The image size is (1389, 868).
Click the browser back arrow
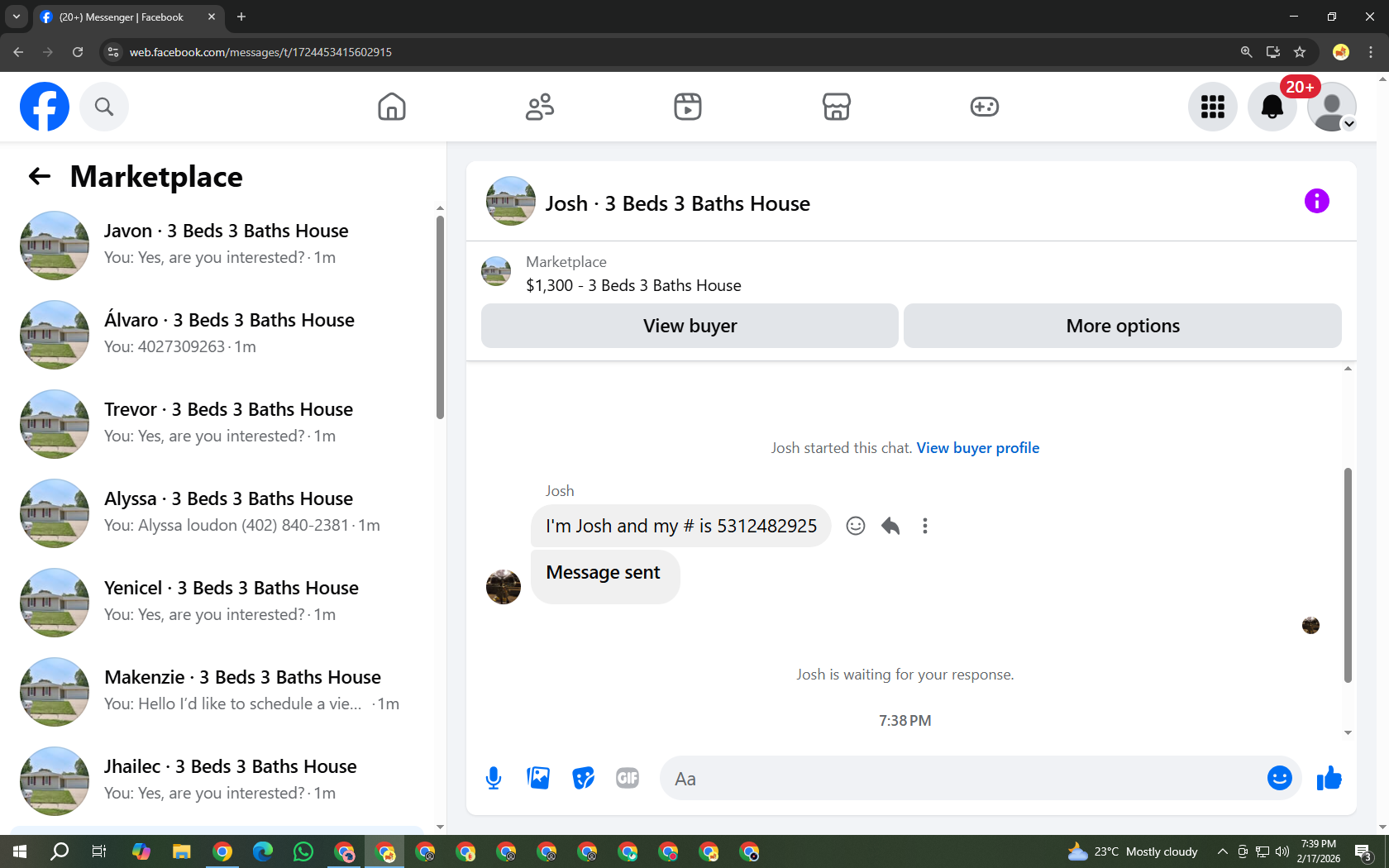18,52
